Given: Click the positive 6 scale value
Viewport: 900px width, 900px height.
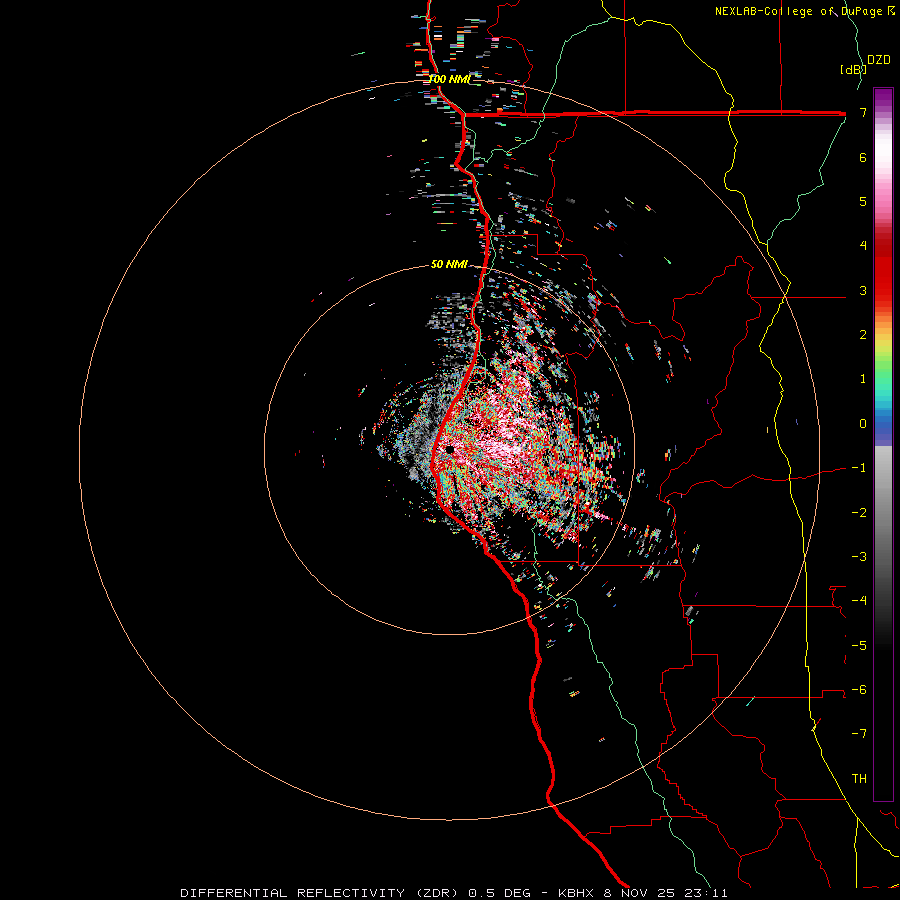Looking at the screenshot, I should [x=863, y=157].
